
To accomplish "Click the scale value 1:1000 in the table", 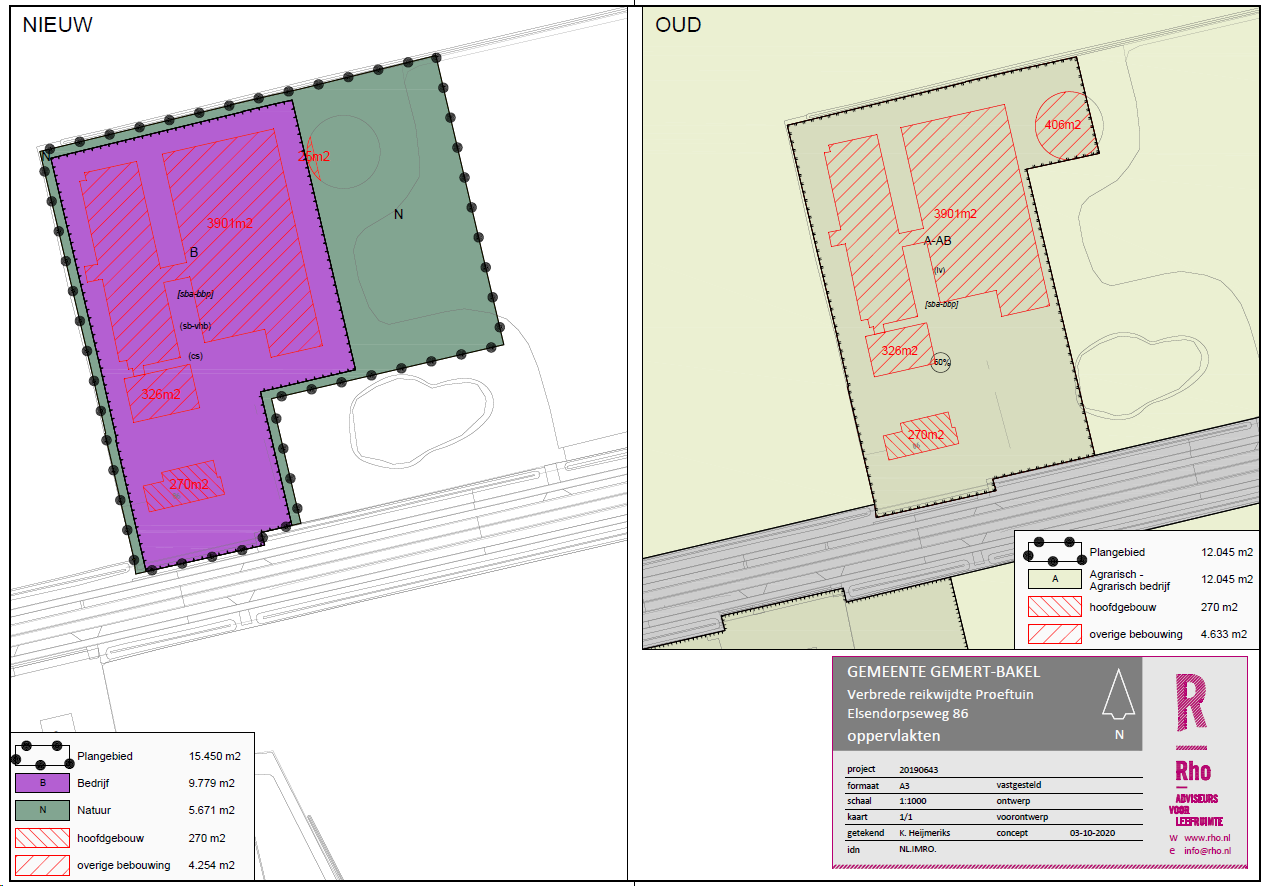I will tap(915, 801).
